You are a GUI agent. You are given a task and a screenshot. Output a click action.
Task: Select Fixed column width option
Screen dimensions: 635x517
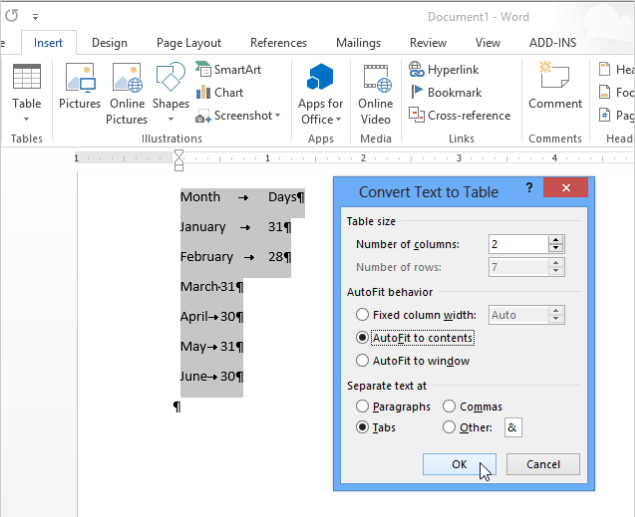pyautogui.click(x=363, y=315)
